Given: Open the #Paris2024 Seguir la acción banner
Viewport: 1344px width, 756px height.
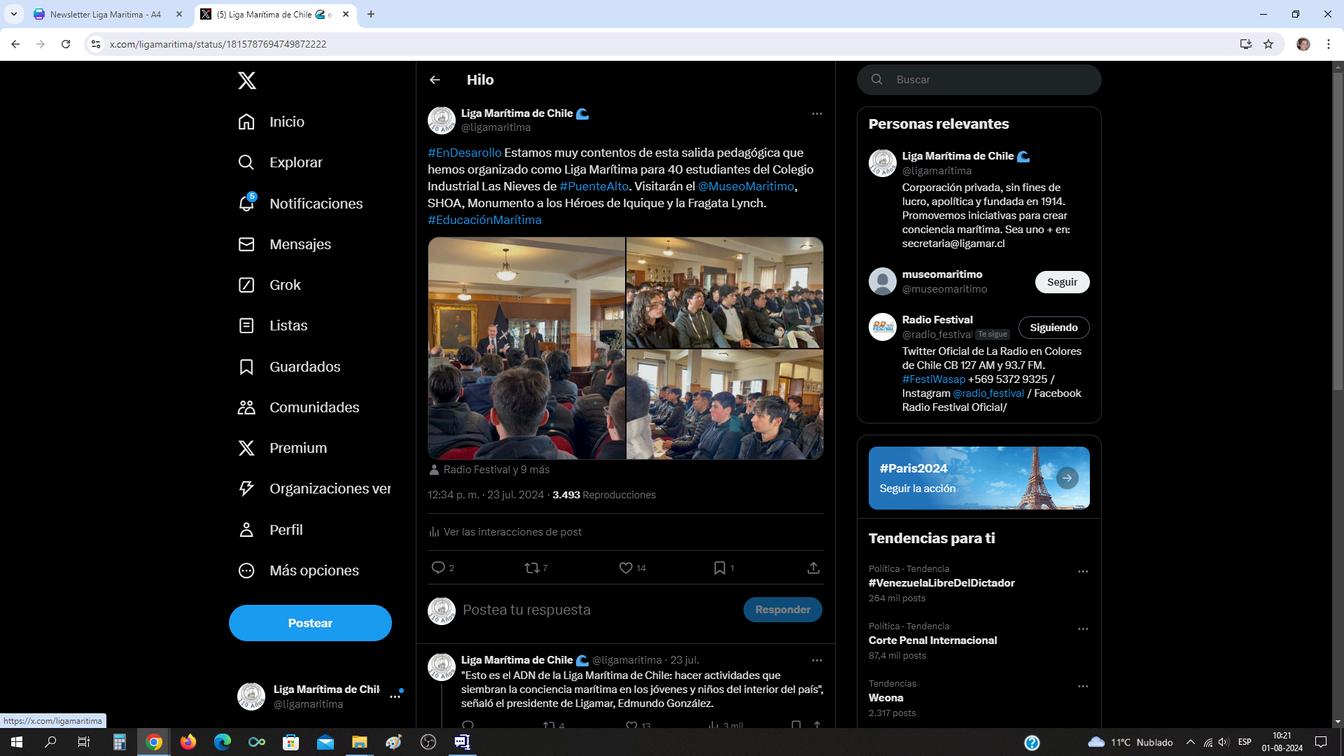Looking at the screenshot, I should [979, 478].
